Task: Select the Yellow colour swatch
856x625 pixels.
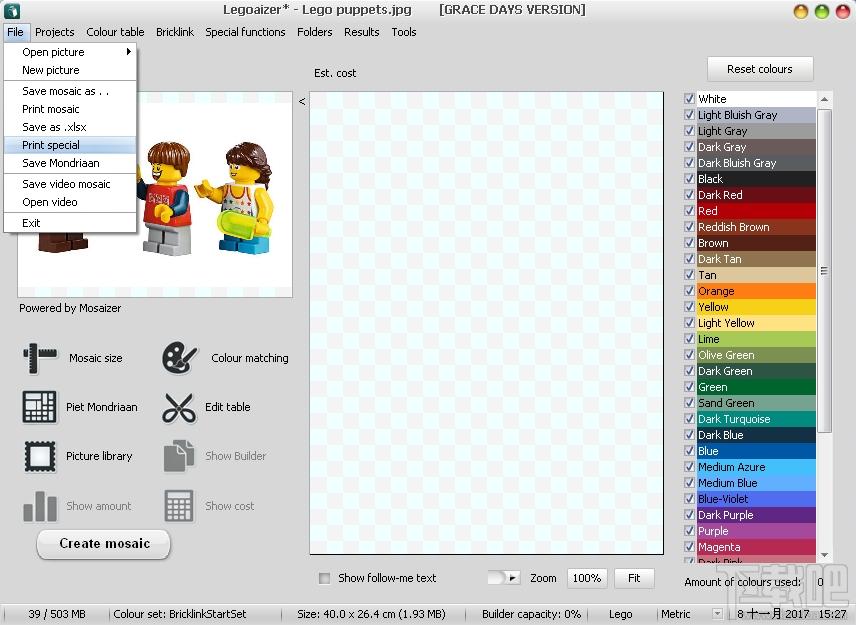Action: 756,307
